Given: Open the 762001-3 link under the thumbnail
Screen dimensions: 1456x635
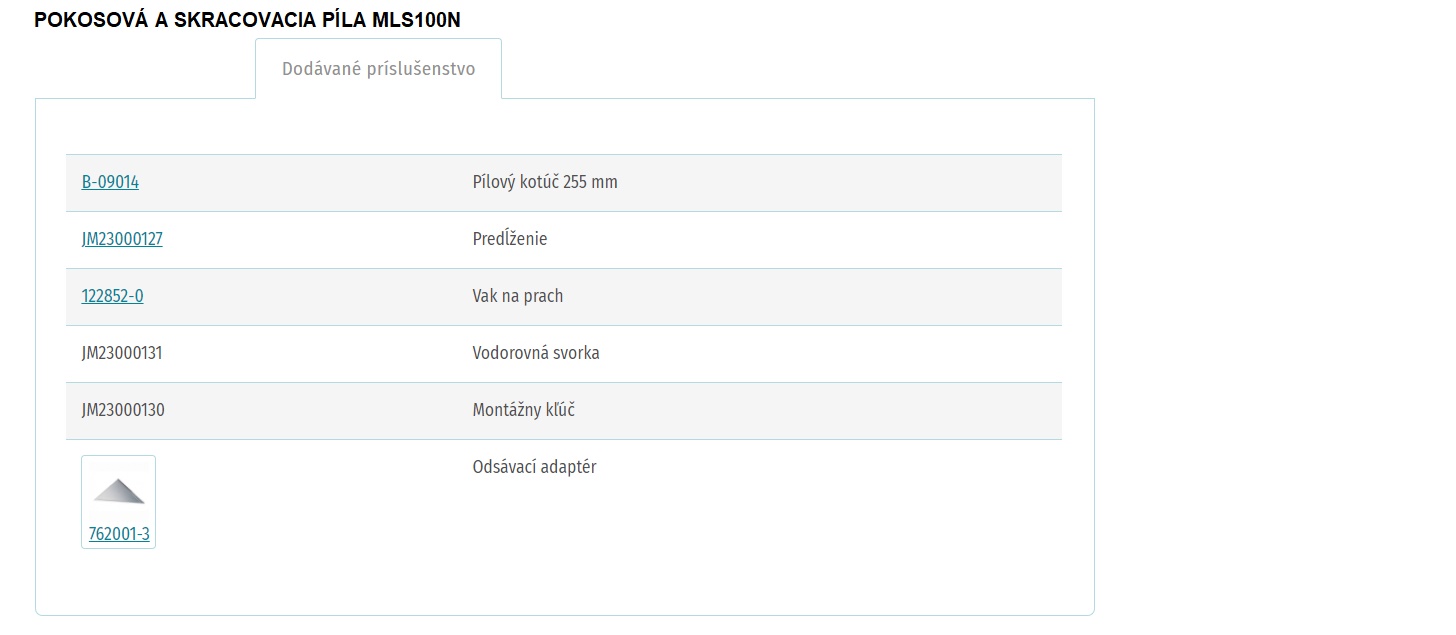Looking at the screenshot, I should 119,534.
